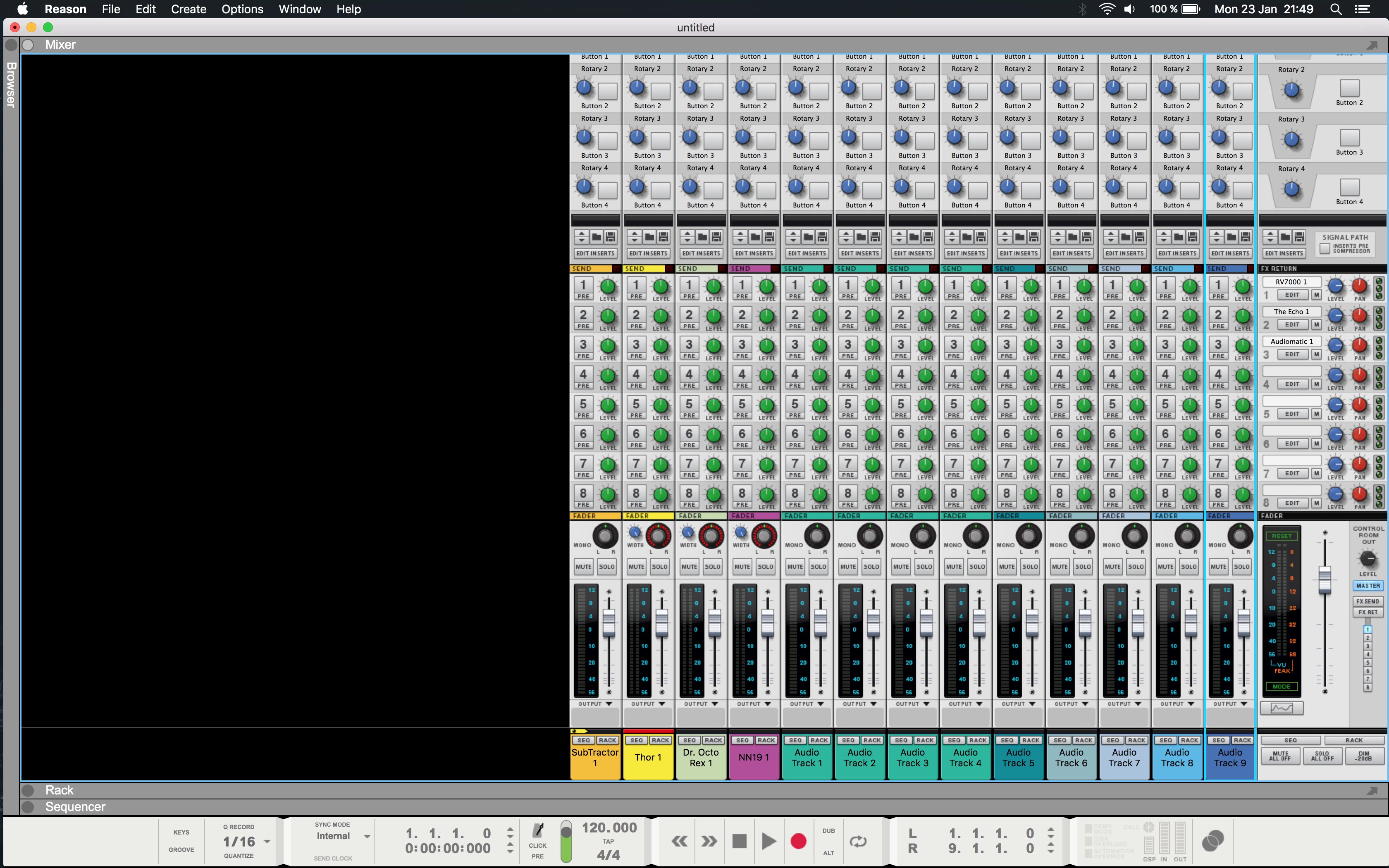Viewport: 1389px width, 868px height.
Task: Open the Output dropdown on SubTractor 1 channel
Action: [x=595, y=704]
